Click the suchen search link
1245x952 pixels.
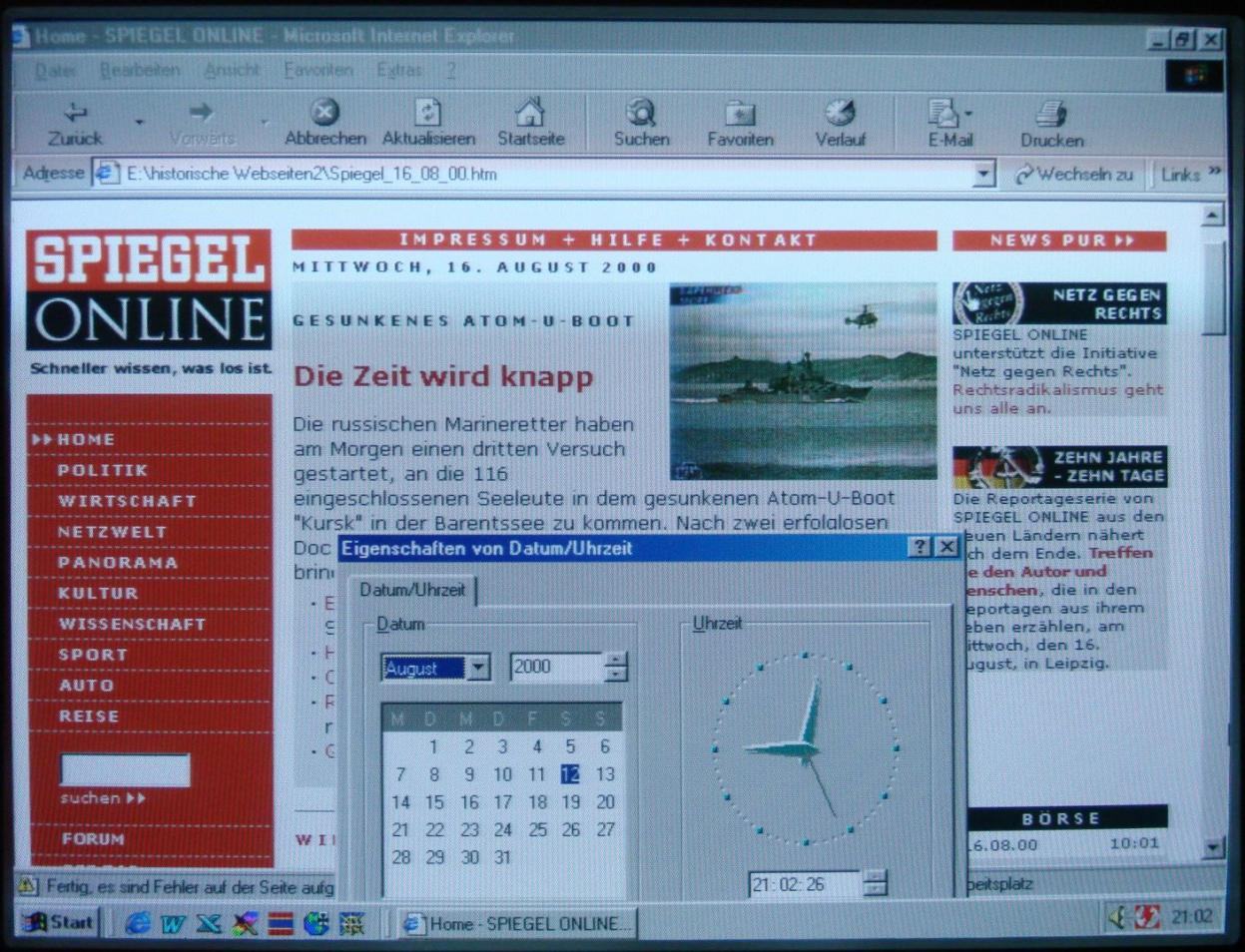point(102,798)
